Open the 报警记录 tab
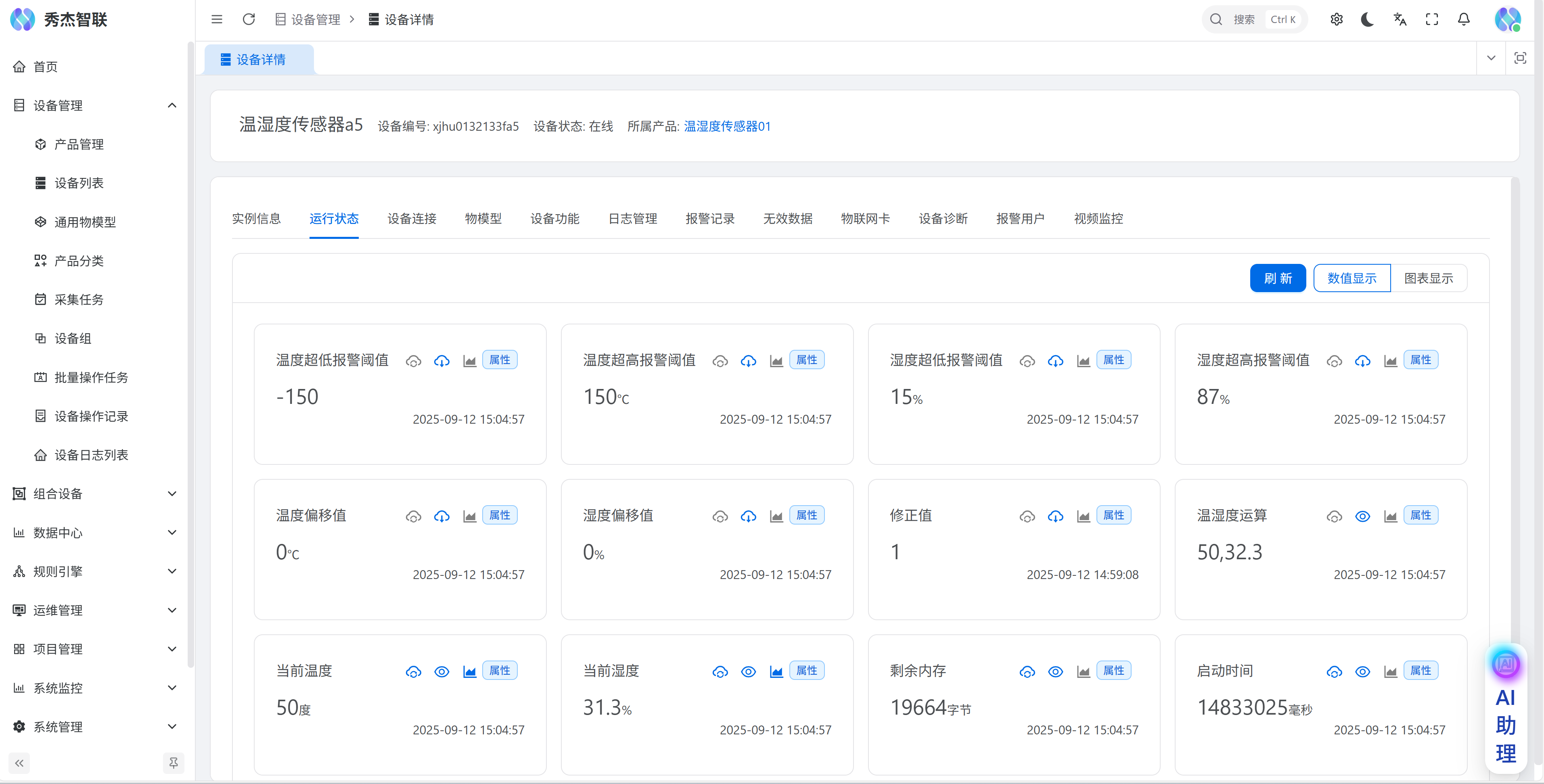The height and width of the screenshot is (784, 1544). [710, 219]
